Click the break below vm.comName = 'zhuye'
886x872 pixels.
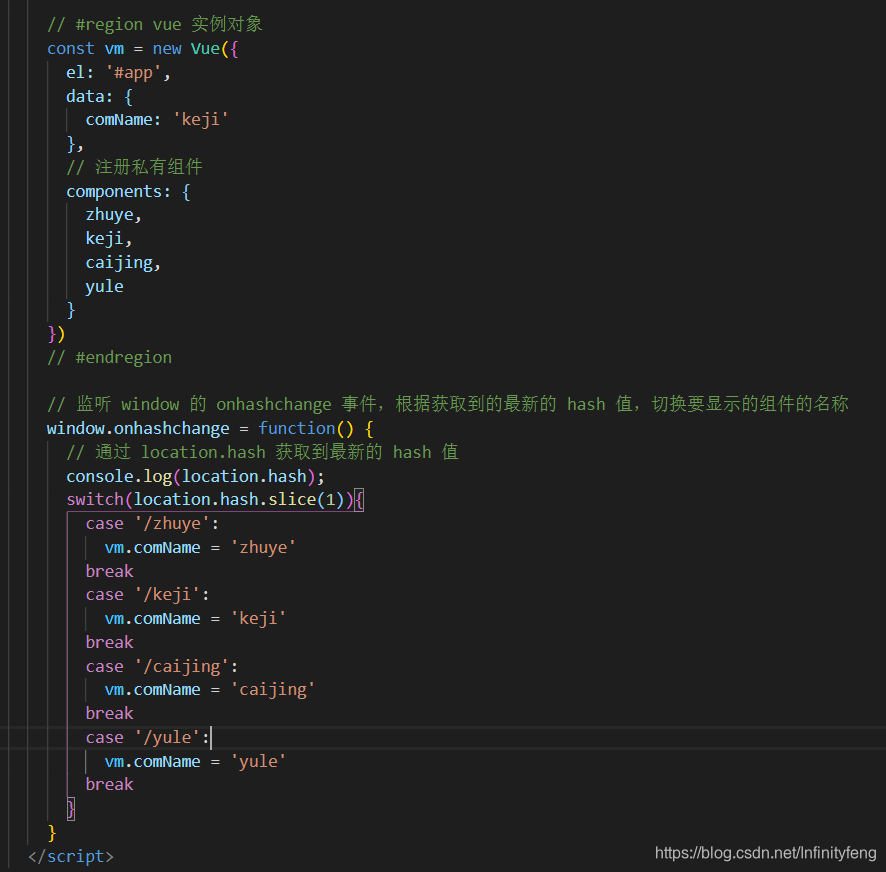pyautogui.click(x=110, y=571)
